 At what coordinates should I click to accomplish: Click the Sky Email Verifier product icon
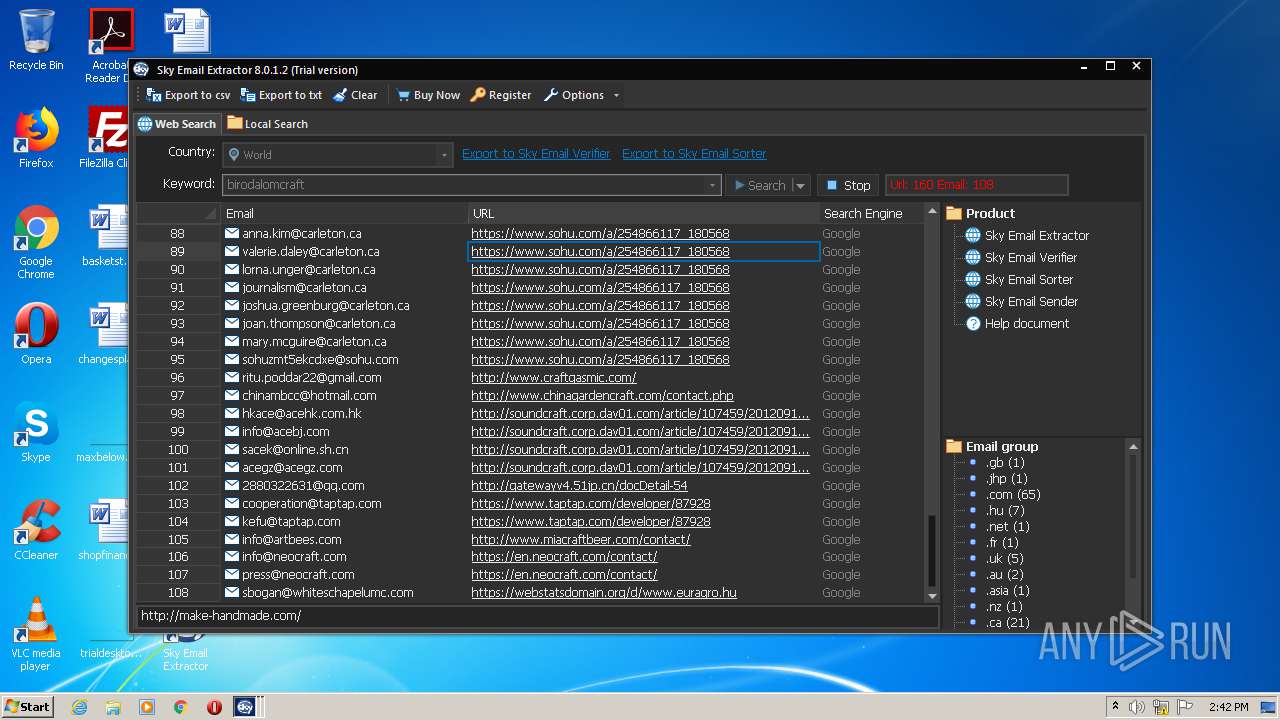[972, 257]
